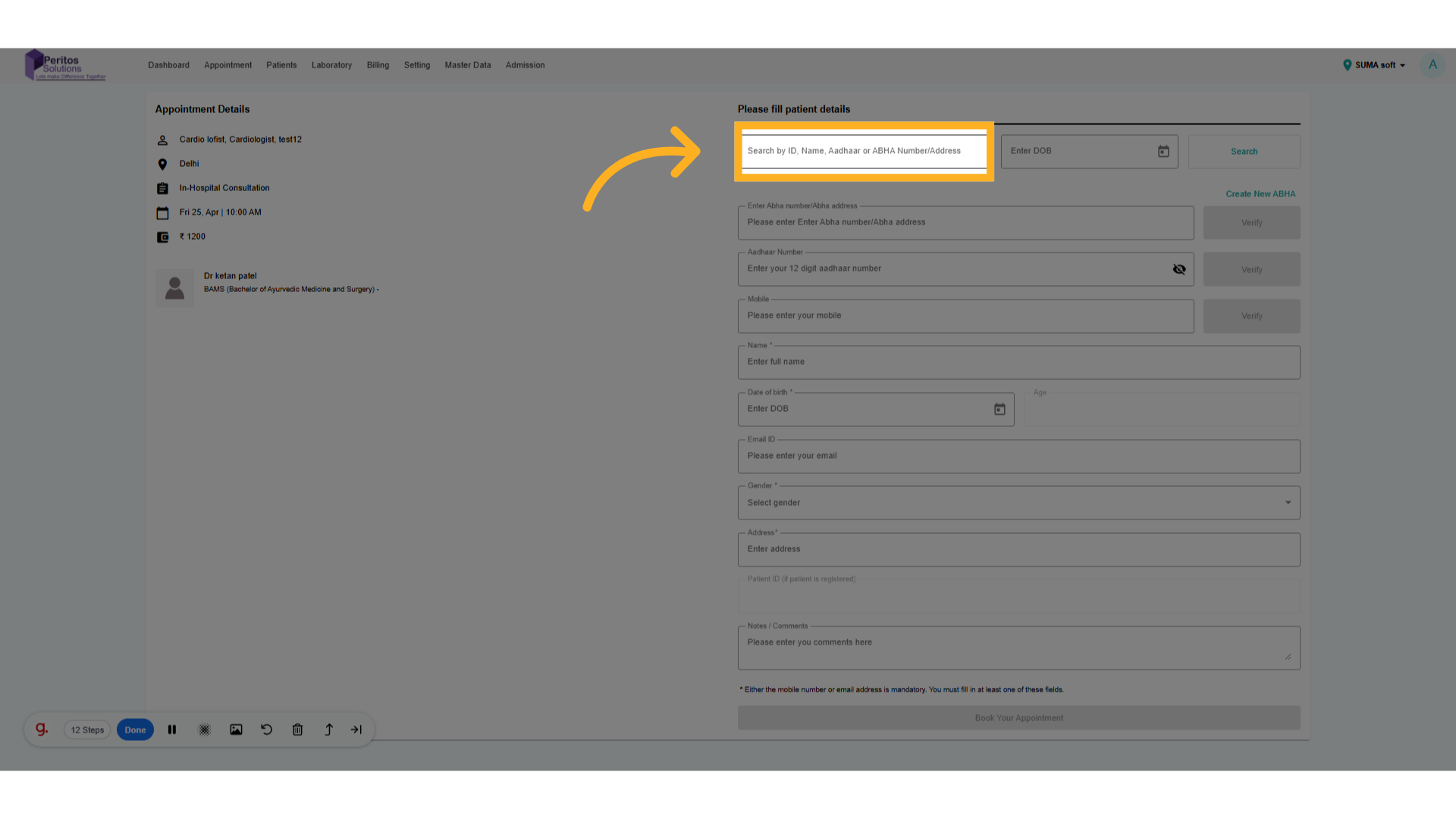This screenshot has width=1456, height=819.
Task: Open calendar for Date of birth field
Action: coord(999,409)
